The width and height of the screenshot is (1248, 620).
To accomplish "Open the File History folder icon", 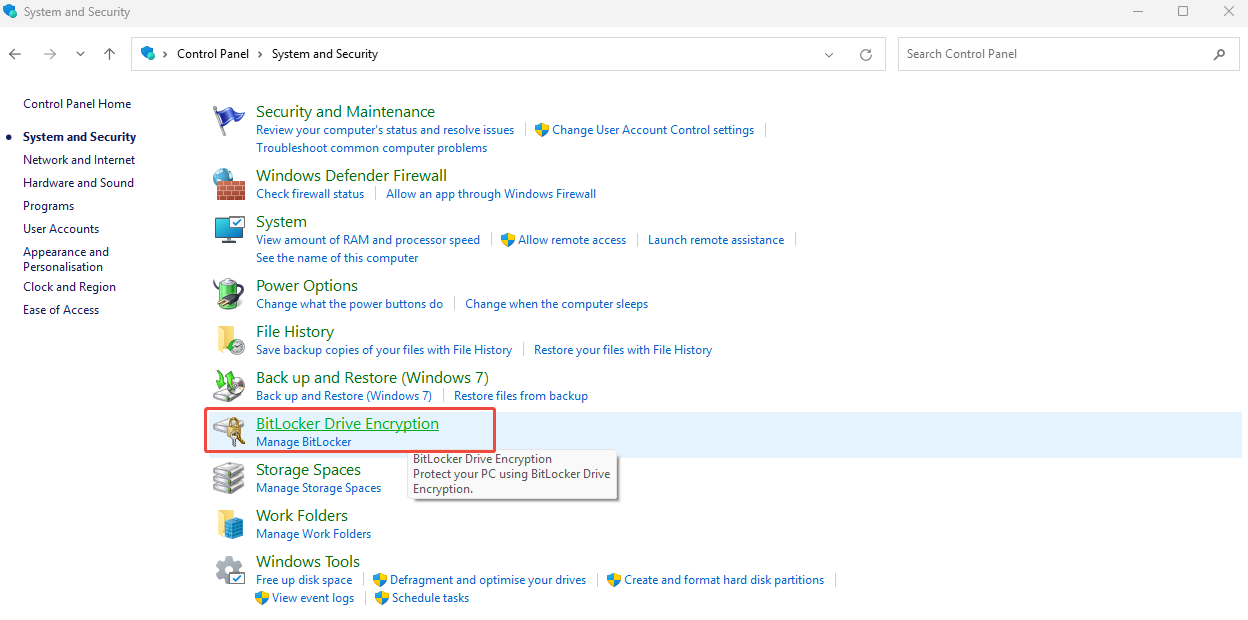I will click(229, 340).
